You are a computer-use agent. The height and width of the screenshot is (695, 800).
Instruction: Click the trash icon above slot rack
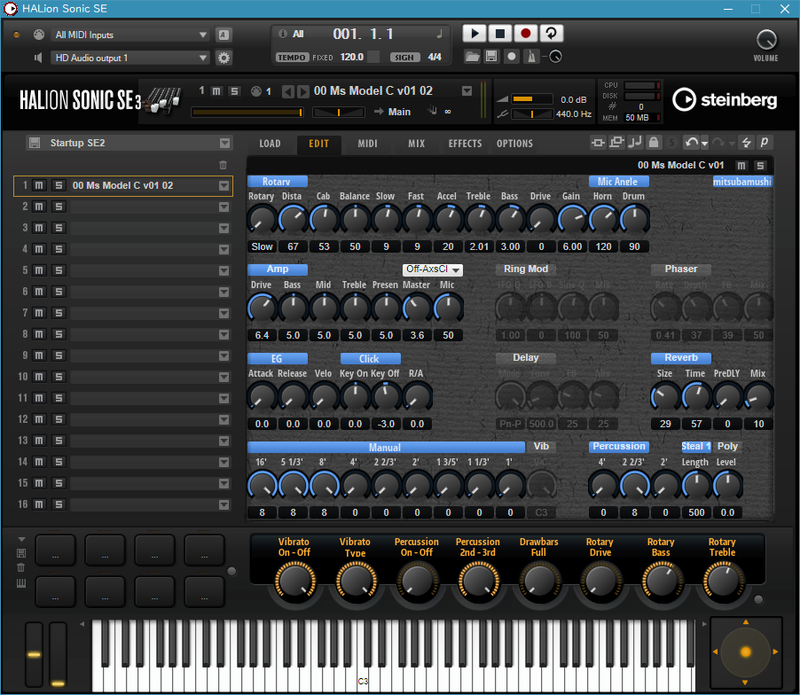click(x=223, y=165)
